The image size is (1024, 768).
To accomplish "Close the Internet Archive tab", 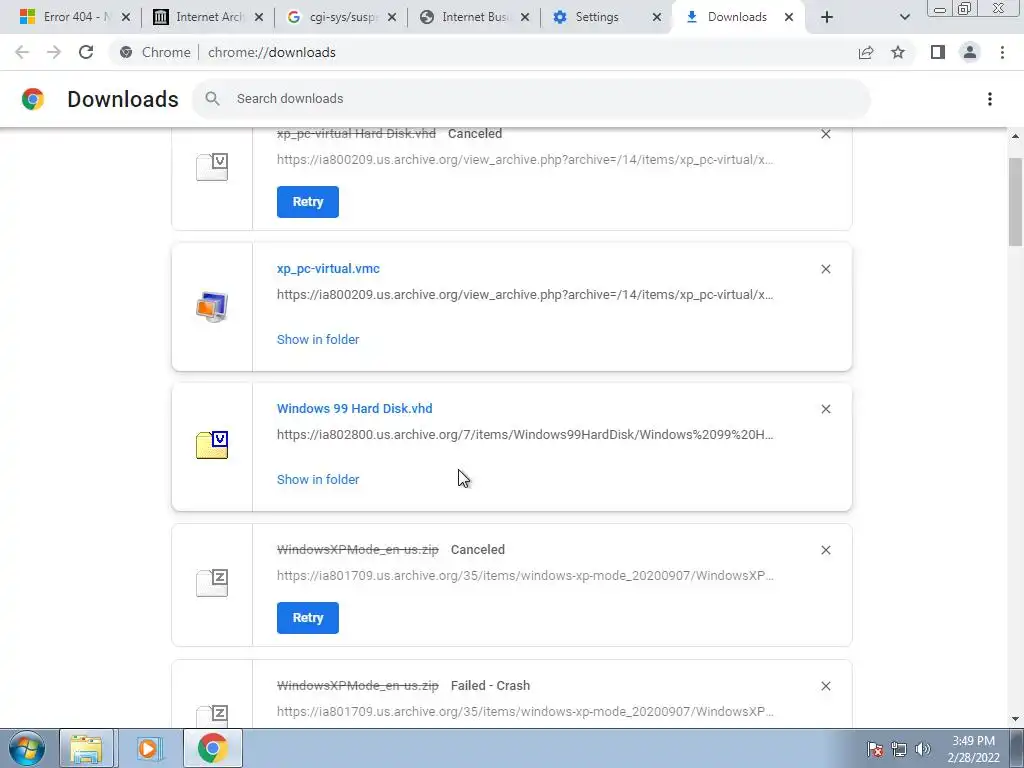I will (x=259, y=17).
